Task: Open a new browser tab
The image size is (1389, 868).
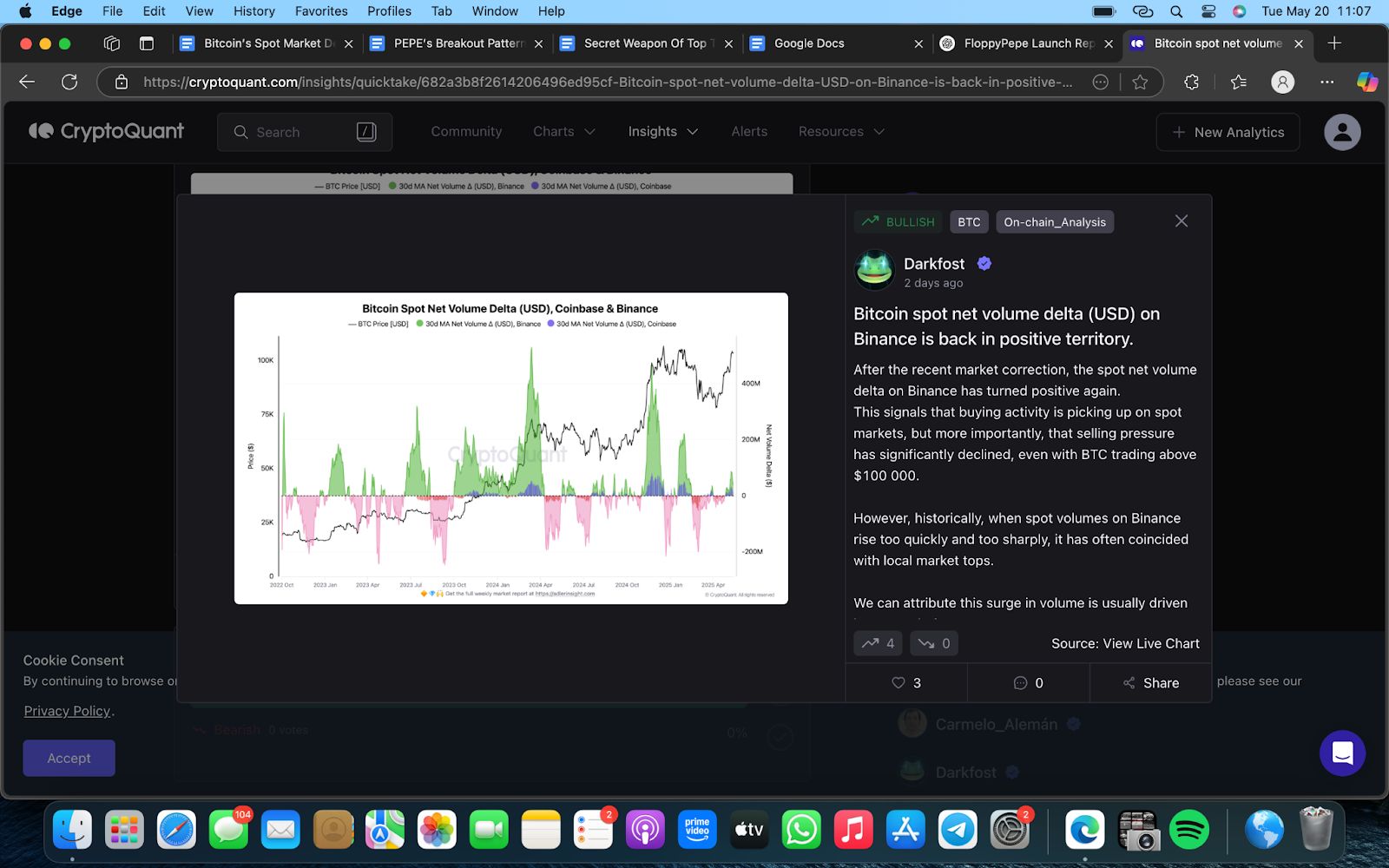Action: (1334, 43)
